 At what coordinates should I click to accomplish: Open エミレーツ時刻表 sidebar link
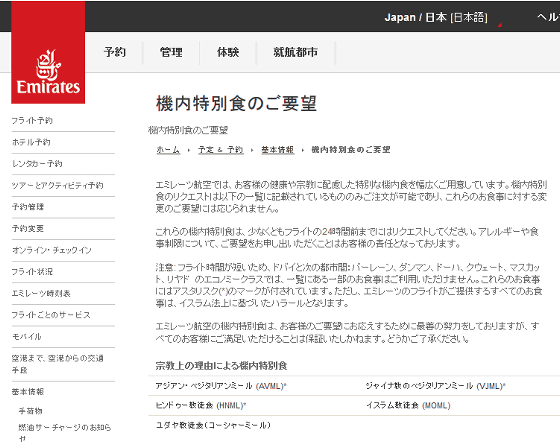[x=41, y=293]
